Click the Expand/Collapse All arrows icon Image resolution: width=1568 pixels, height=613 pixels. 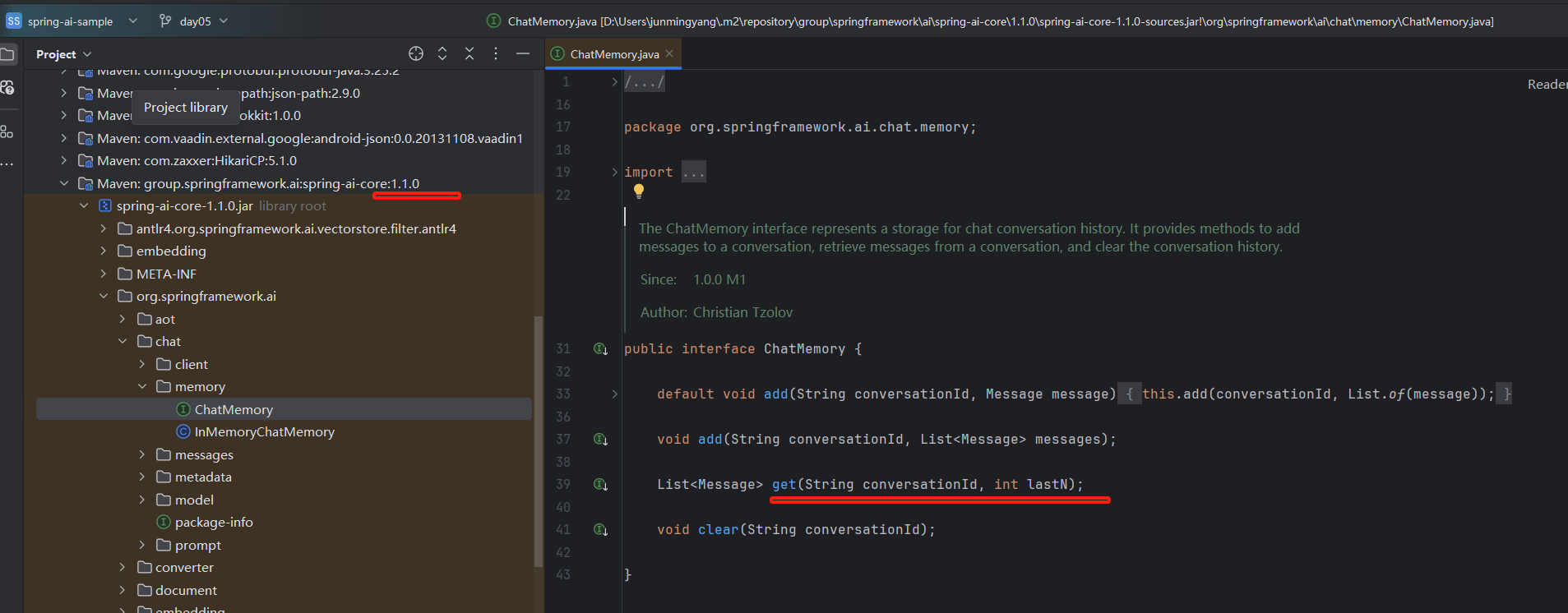(442, 53)
